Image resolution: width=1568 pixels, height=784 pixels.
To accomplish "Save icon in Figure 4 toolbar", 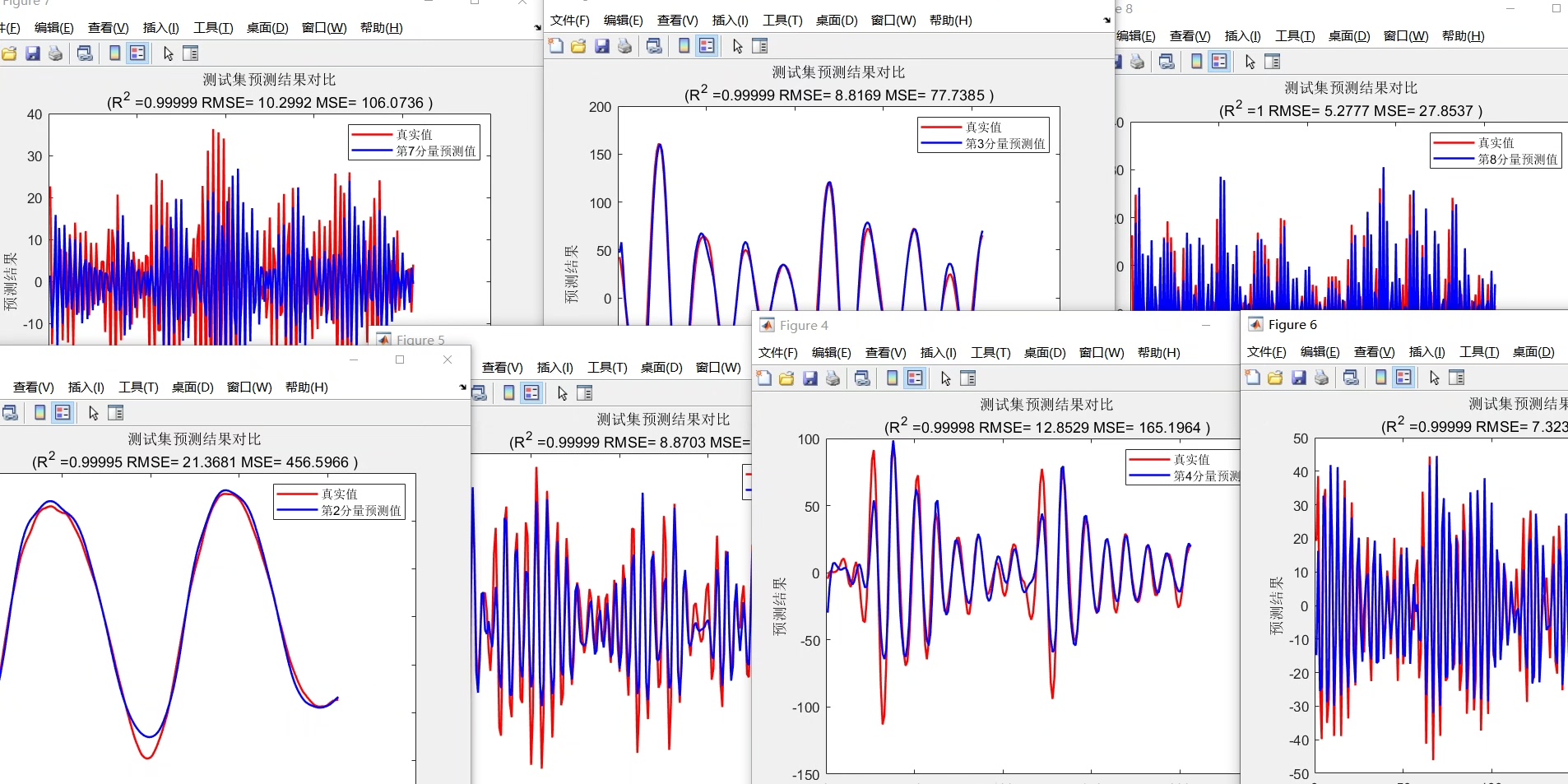I will pyautogui.click(x=810, y=378).
